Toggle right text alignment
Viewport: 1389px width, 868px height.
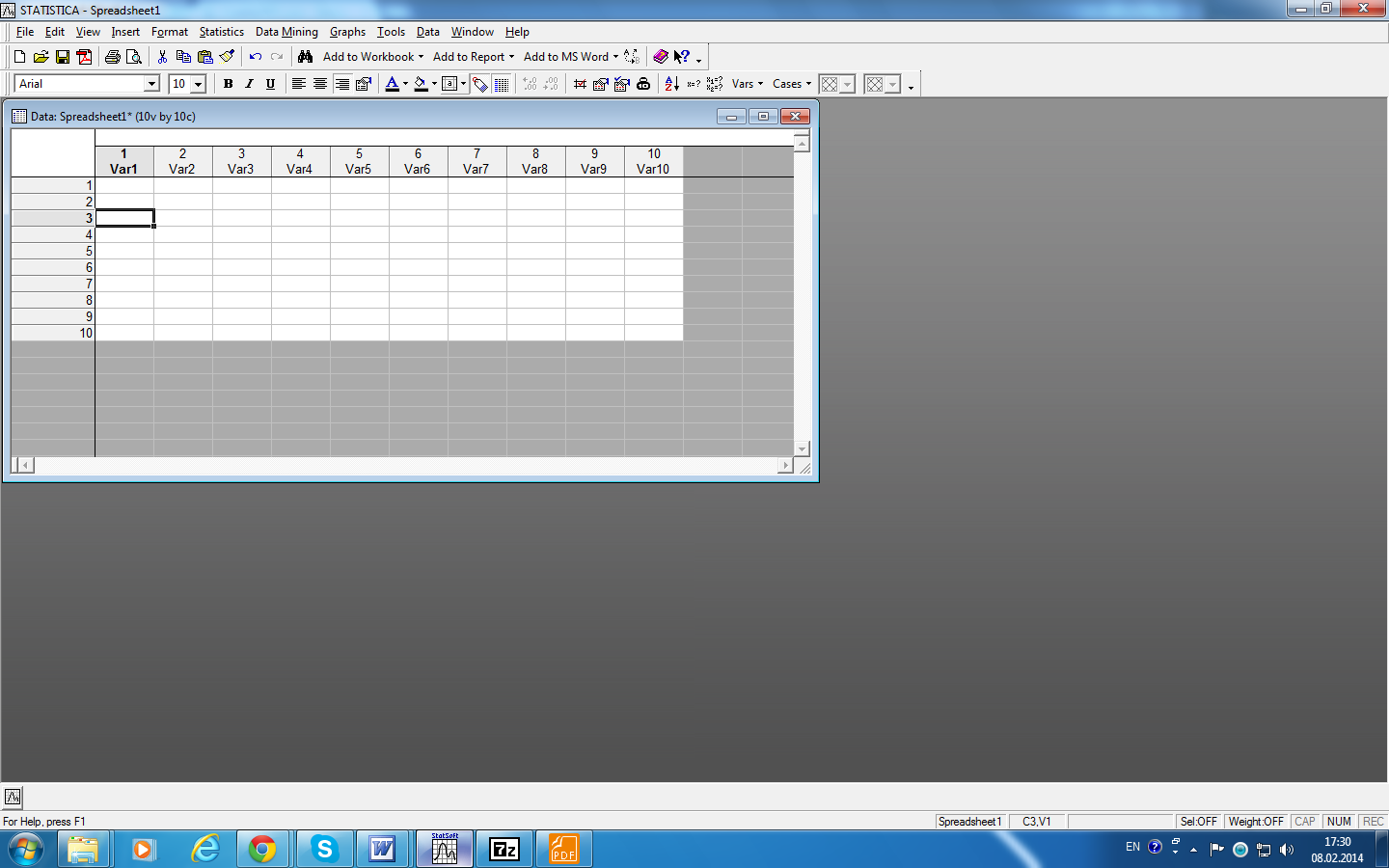coord(341,84)
